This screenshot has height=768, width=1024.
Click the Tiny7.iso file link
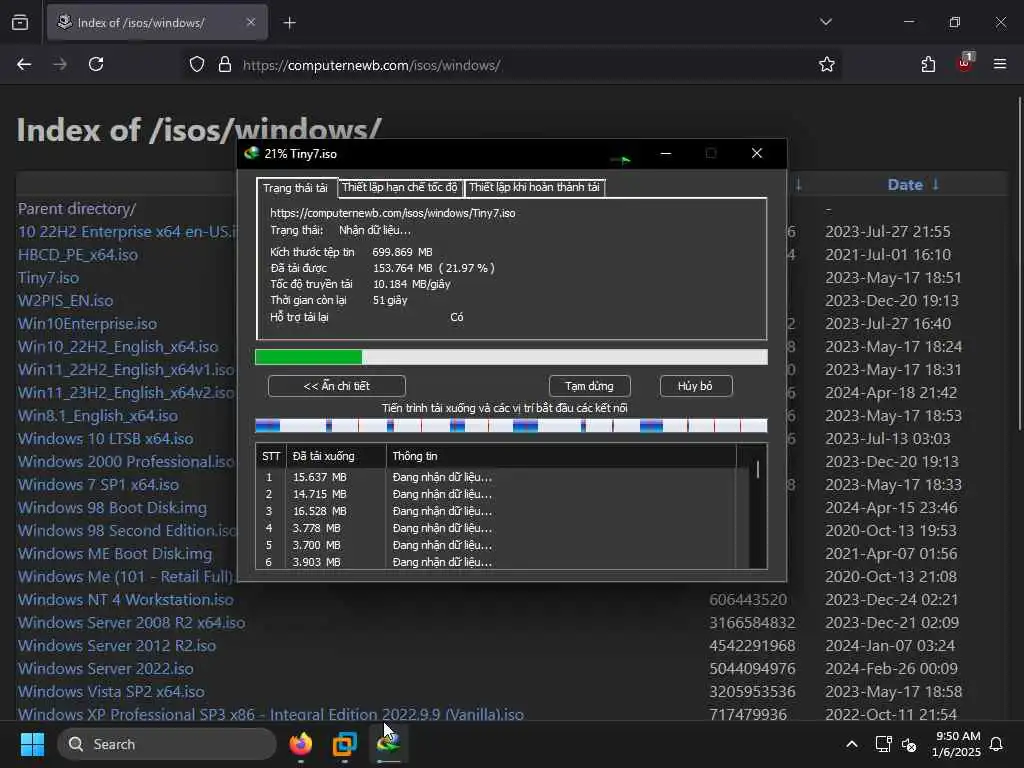[48, 278]
